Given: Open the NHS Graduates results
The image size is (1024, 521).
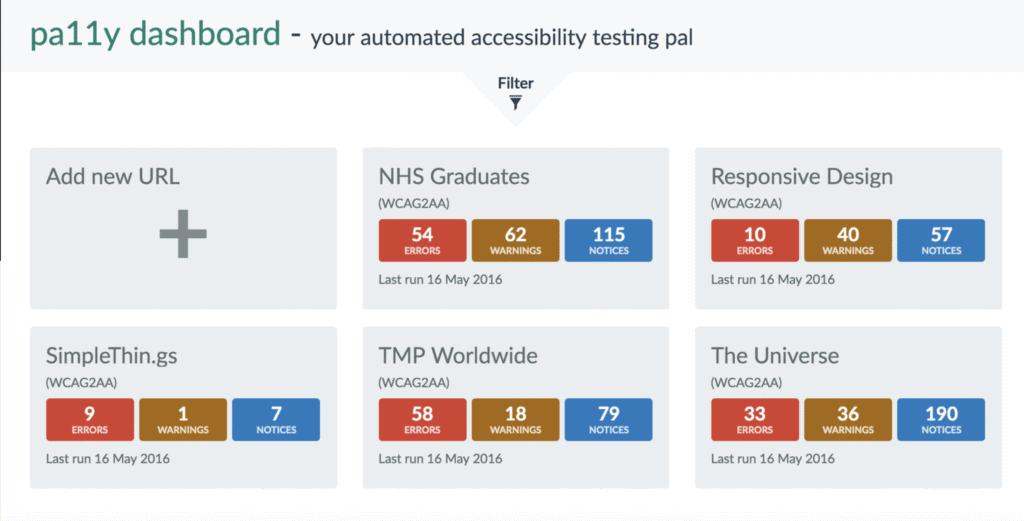Looking at the screenshot, I should (x=454, y=177).
